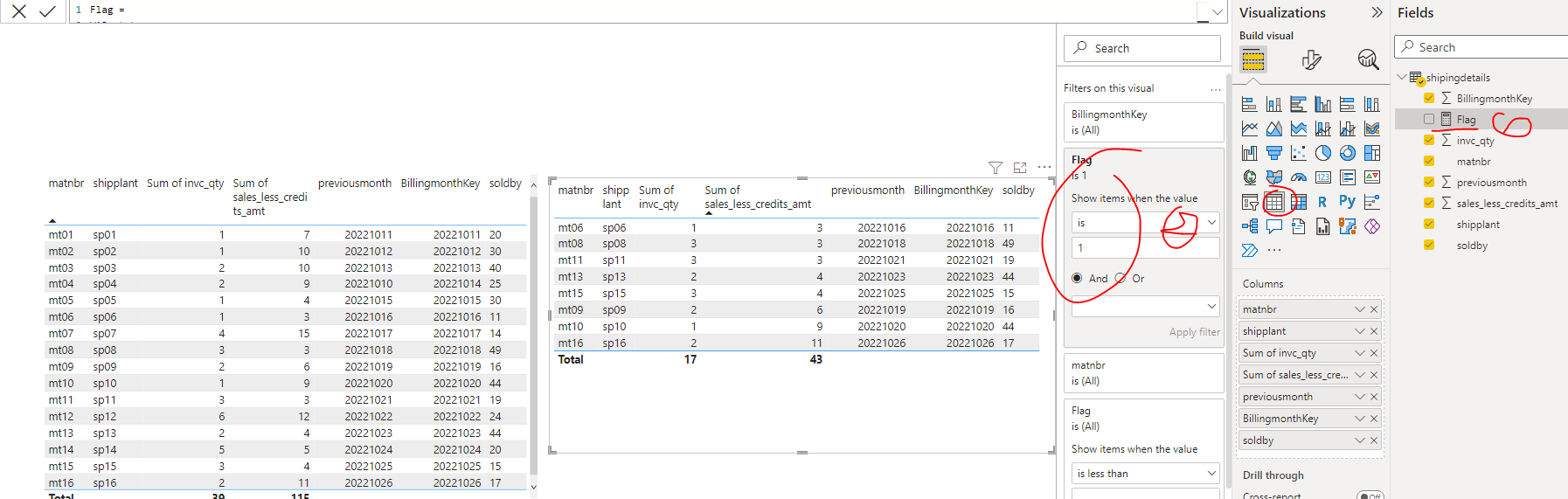This screenshot has width=1568, height=499.
Task: Click the Filters pane Search box
Action: click(1142, 48)
